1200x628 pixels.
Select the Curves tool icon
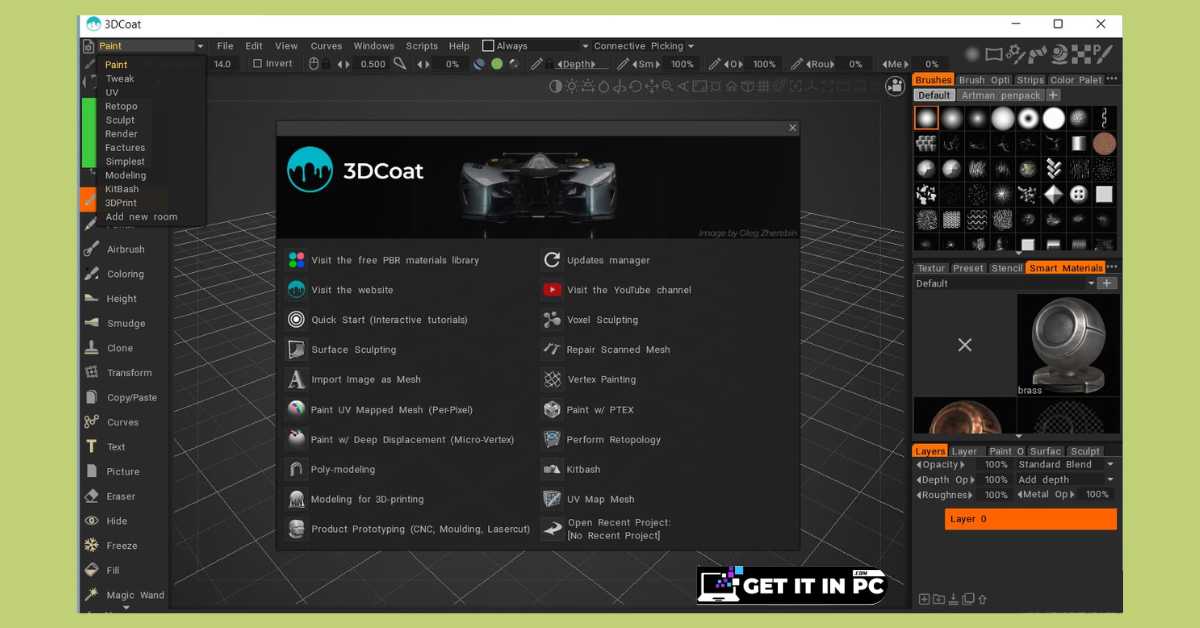[x=91, y=422]
